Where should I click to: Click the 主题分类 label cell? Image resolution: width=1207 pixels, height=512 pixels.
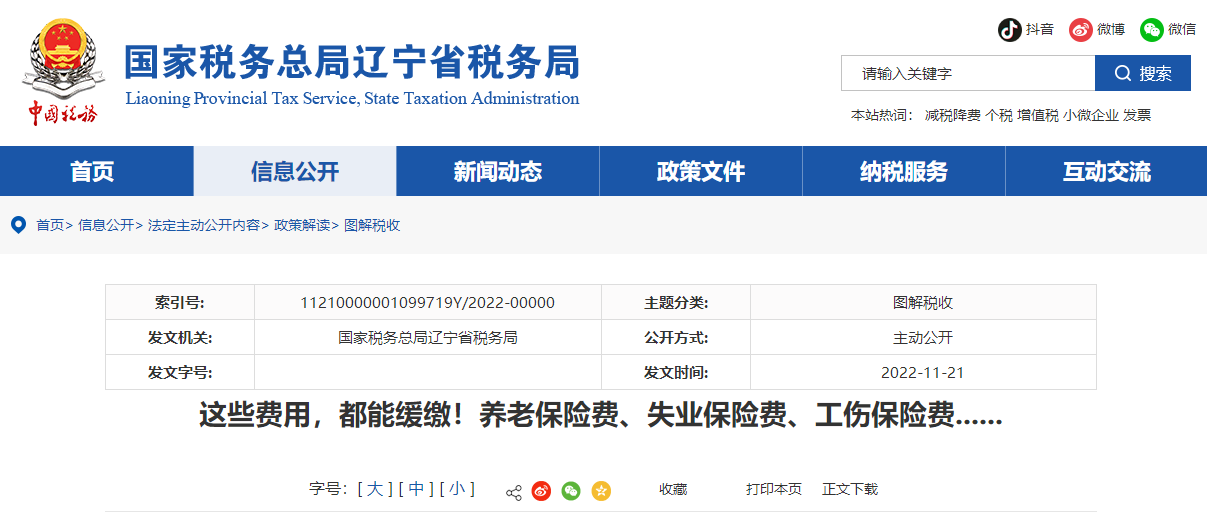676,302
